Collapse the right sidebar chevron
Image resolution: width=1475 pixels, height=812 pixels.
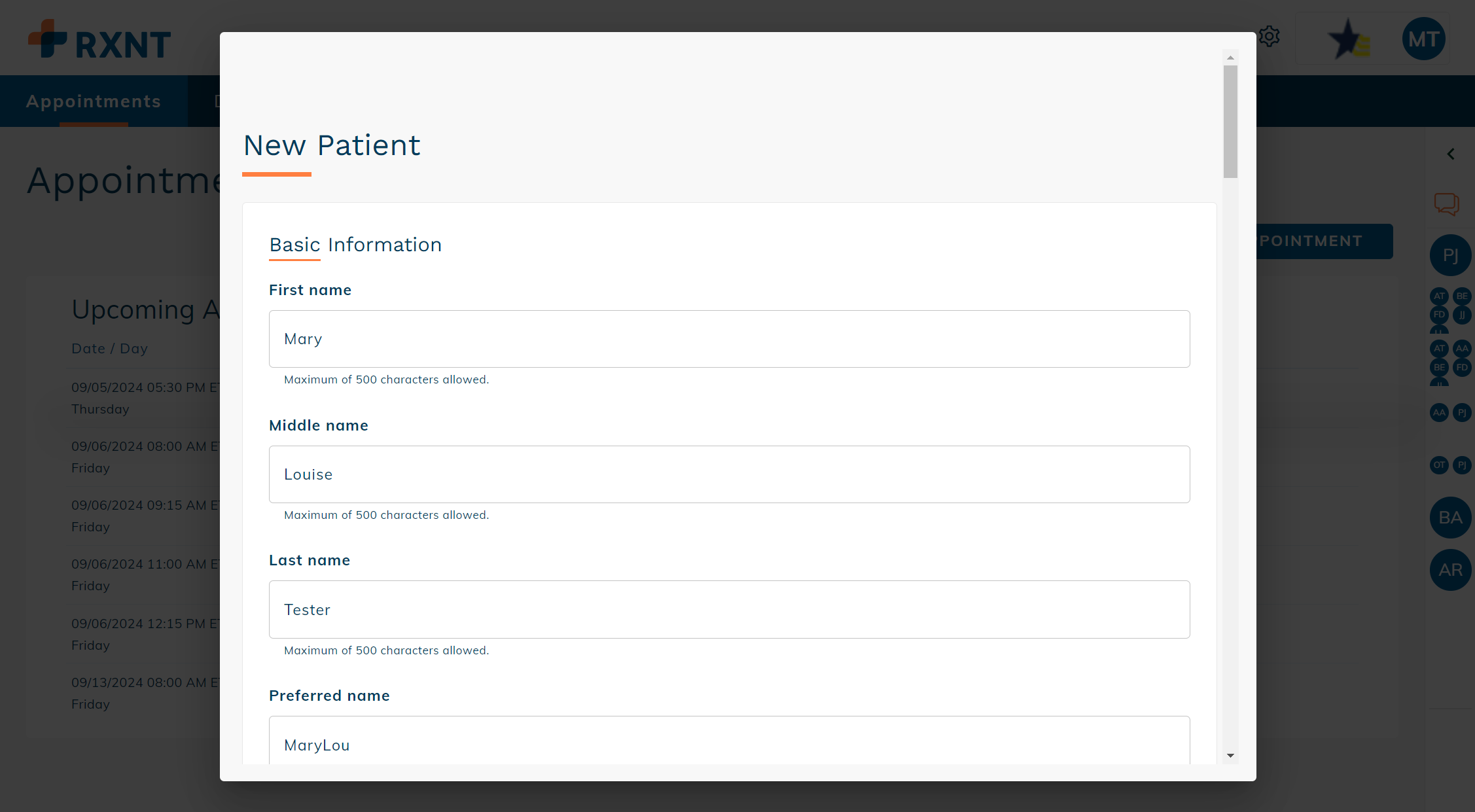[1451, 154]
